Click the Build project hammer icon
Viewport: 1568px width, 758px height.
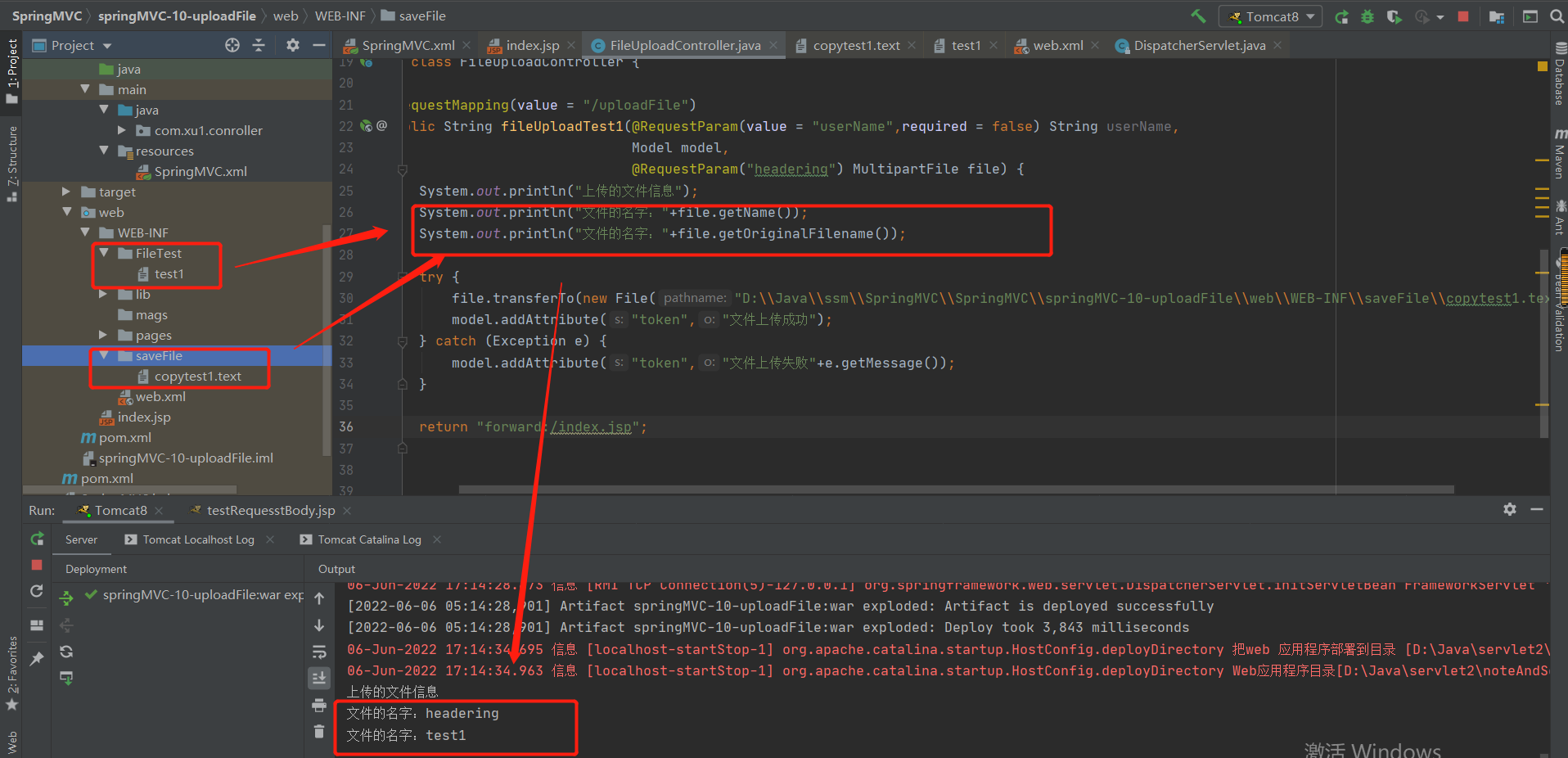(1198, 16)
